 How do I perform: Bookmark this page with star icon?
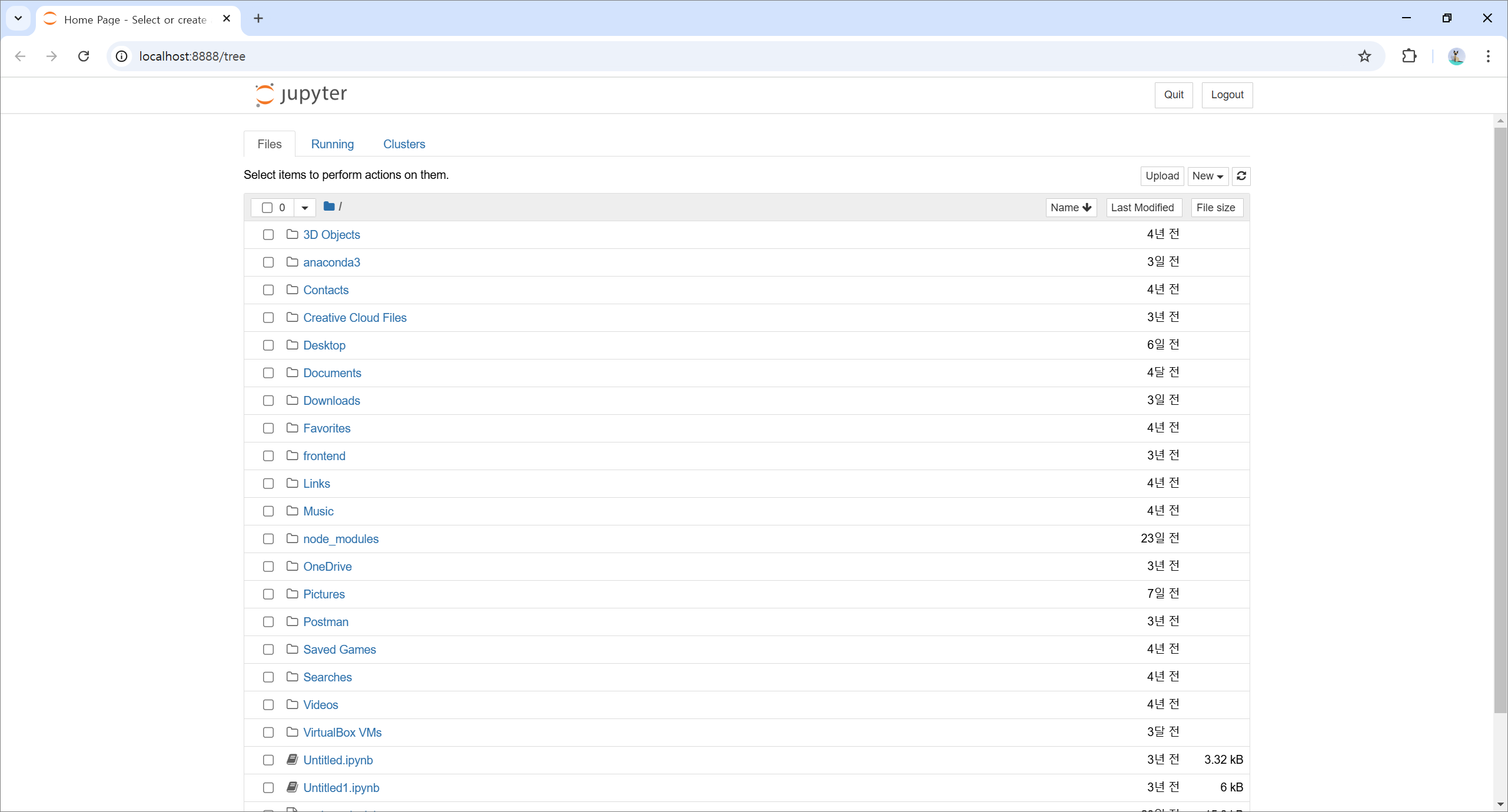1364,56
